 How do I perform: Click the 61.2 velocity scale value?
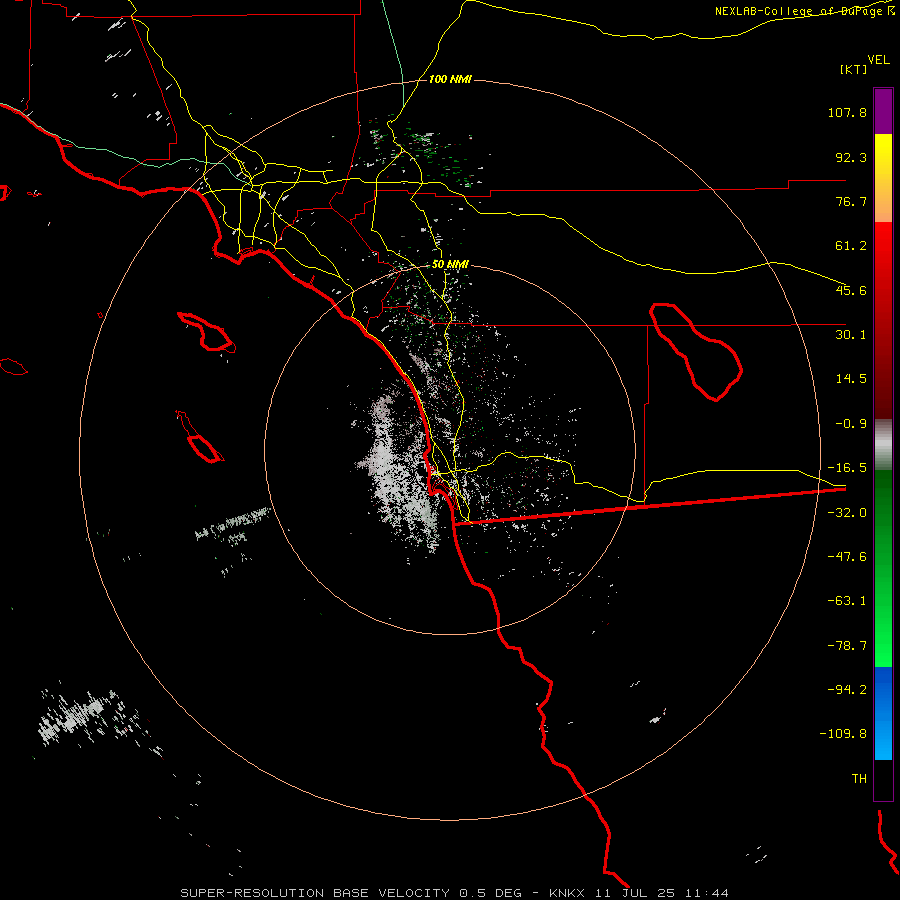click(851, 246)
